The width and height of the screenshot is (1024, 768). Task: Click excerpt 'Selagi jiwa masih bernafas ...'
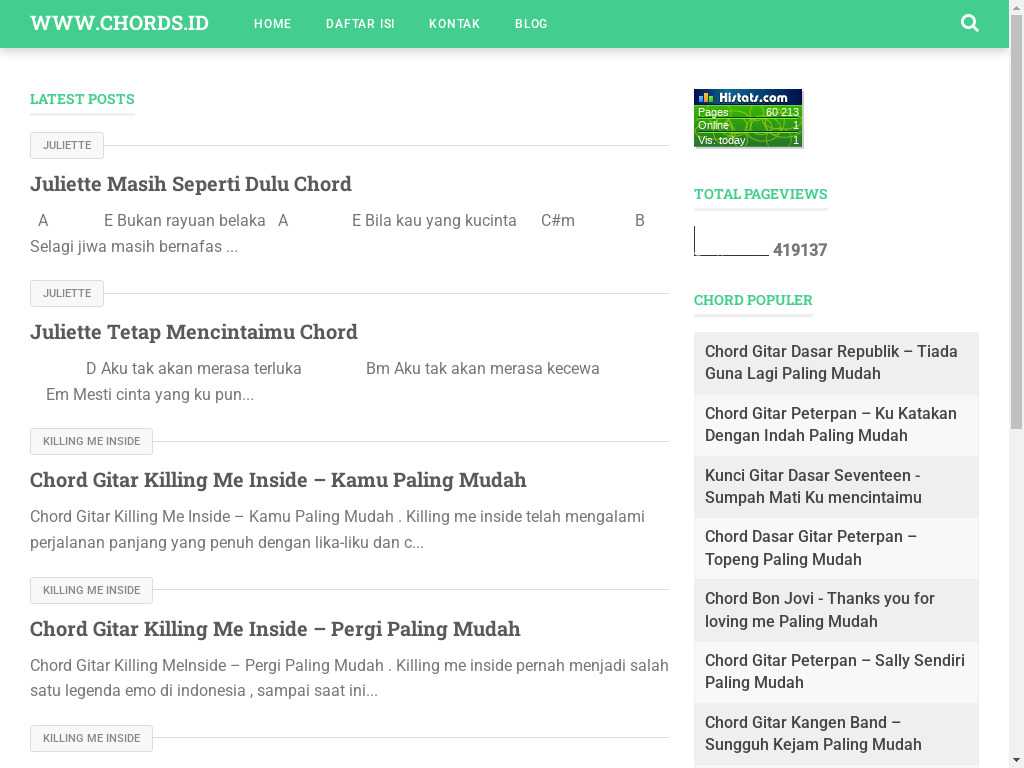[134, 247]
